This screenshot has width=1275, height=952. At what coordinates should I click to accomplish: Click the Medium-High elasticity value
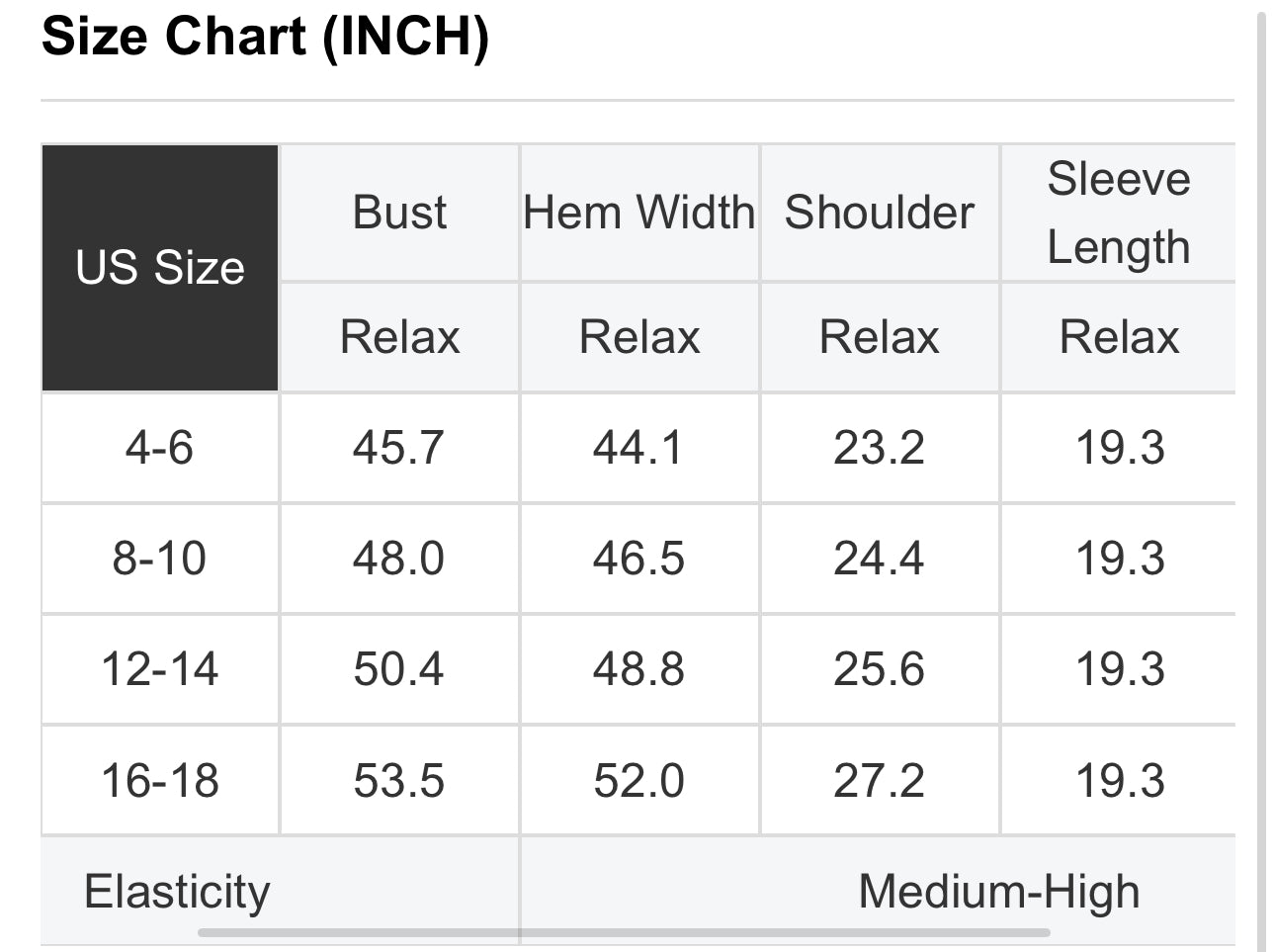tap(998, 891)
